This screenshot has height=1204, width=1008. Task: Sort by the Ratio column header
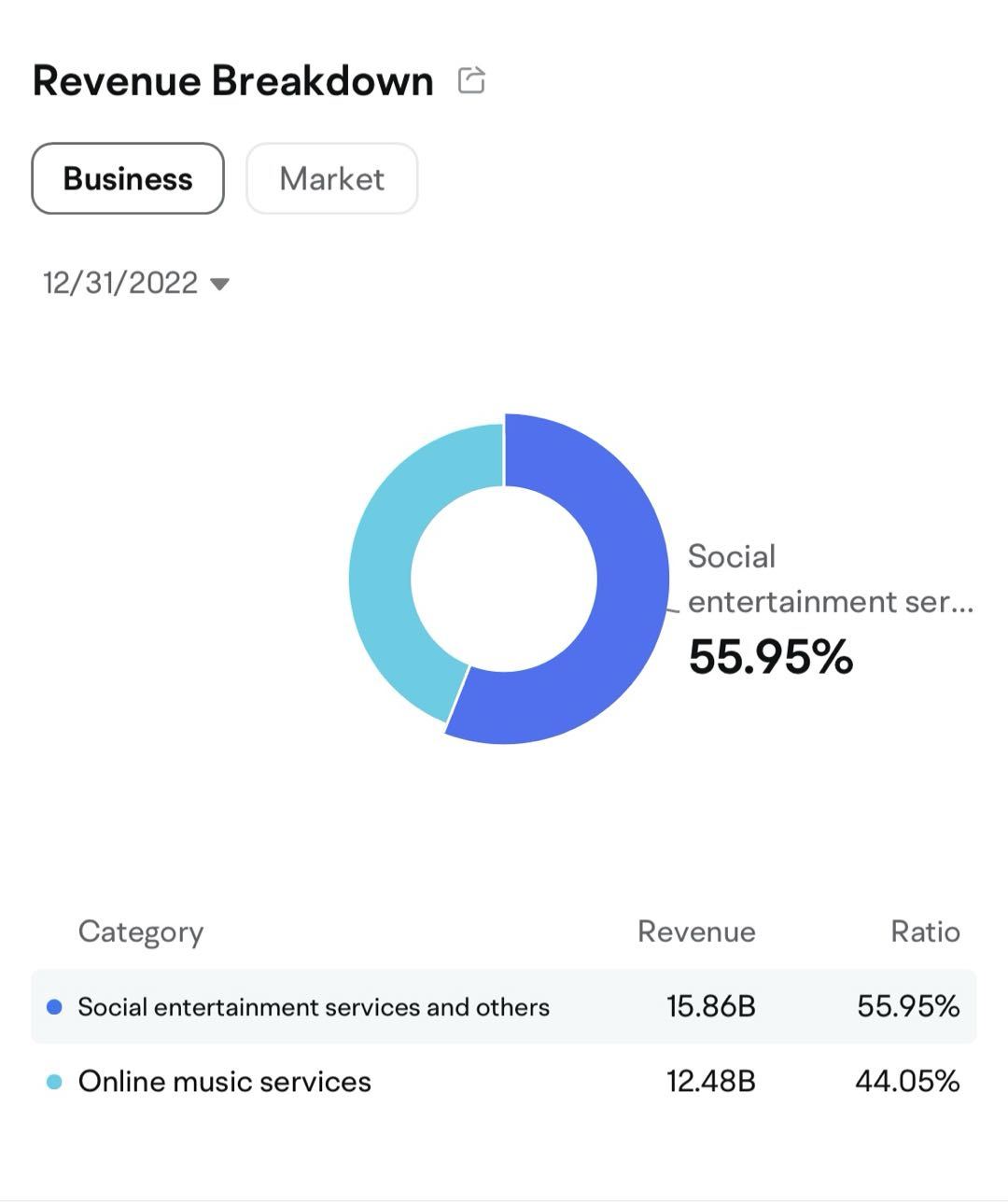pyautogui.click(x=925, y=931)
